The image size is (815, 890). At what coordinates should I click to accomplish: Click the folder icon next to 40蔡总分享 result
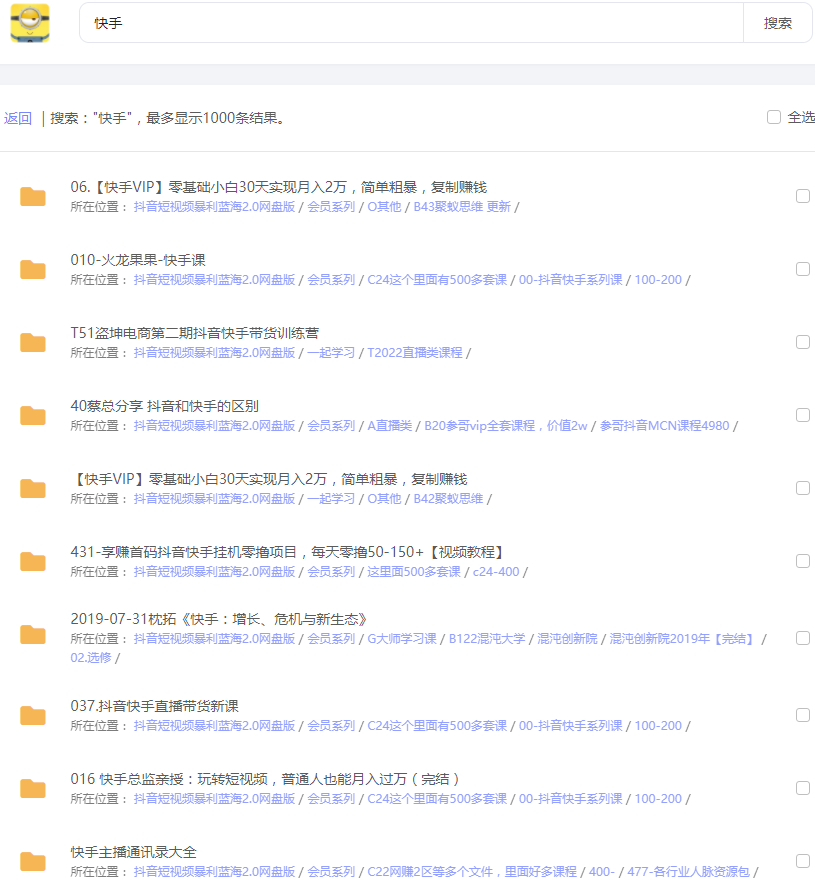pos(33,414)
